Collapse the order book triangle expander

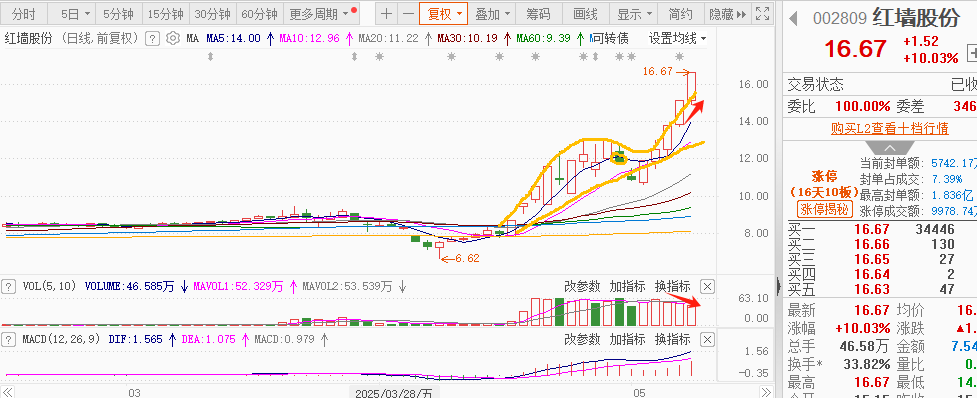point(889,148)
